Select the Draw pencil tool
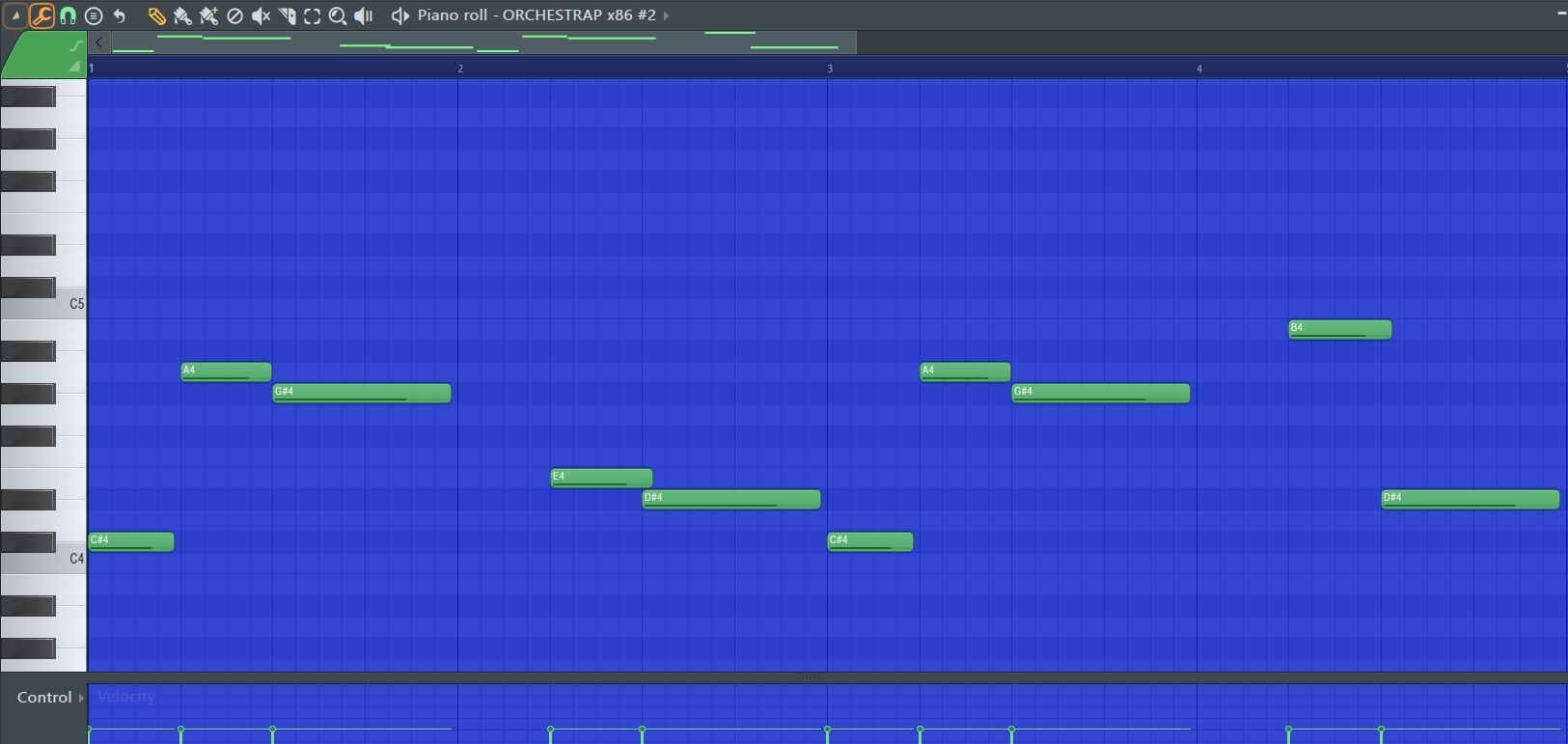The width and height of the screenshot is (1568, 744). point(156,15)
